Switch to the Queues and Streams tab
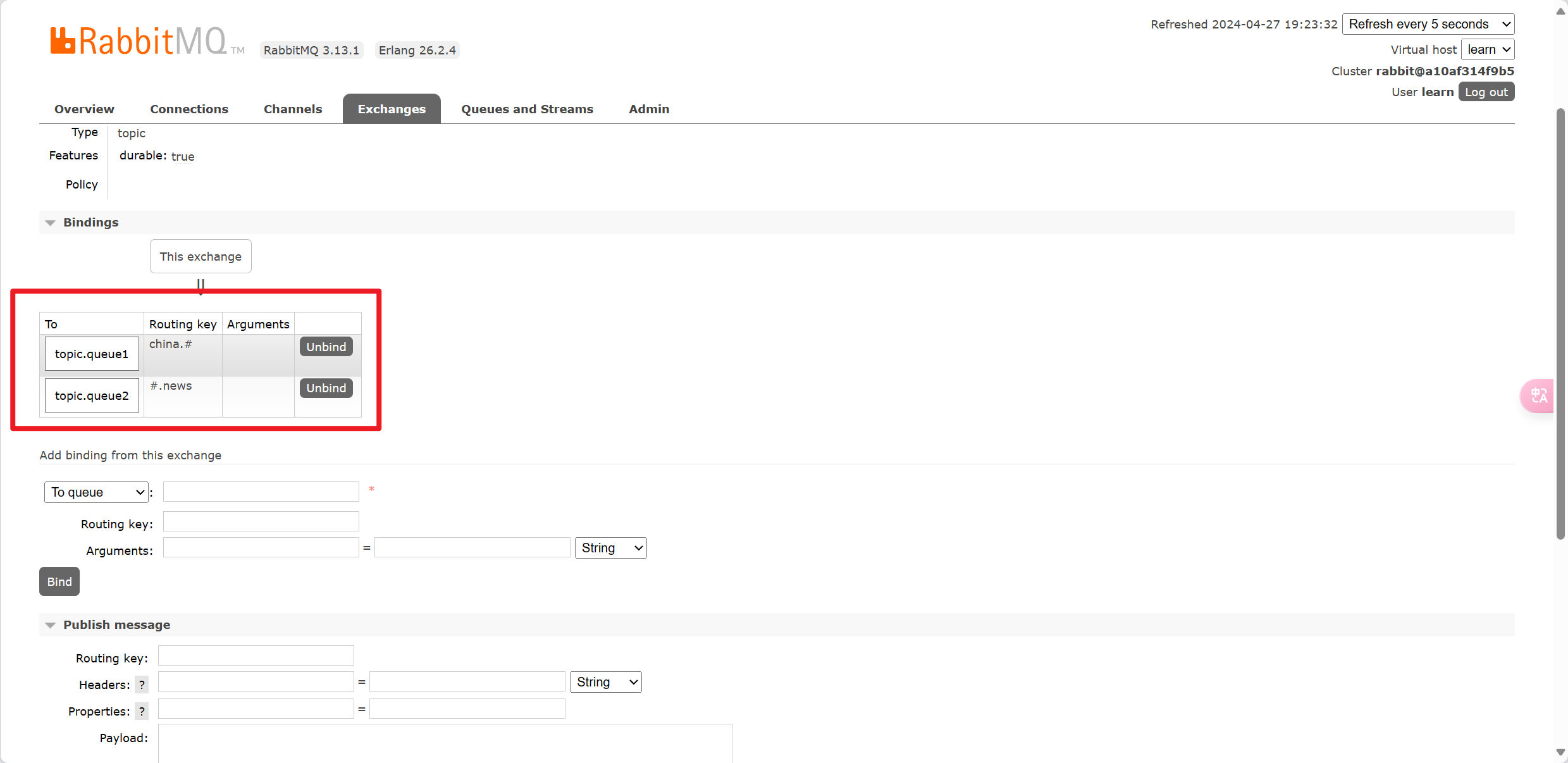1568x763 pixels. pos(527,109)
